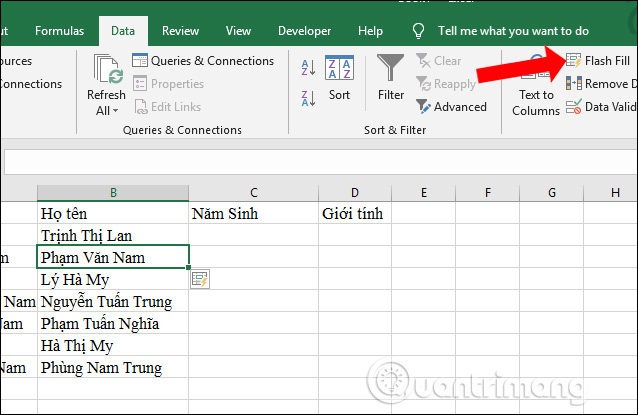This screenshot has height=415, width=638.
Task: Select the cell Giới tính
Action: tap(355, 213)
